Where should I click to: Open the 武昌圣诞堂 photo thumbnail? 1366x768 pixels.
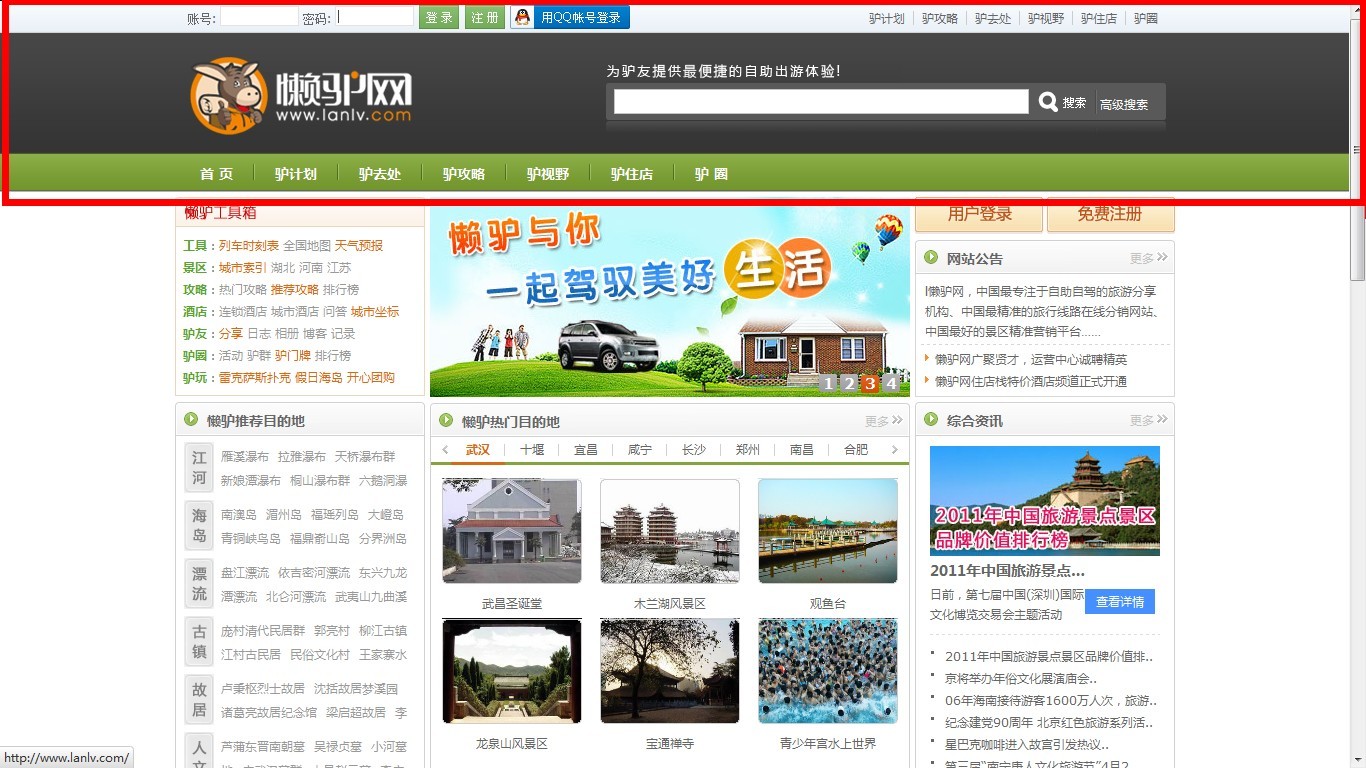512,531
